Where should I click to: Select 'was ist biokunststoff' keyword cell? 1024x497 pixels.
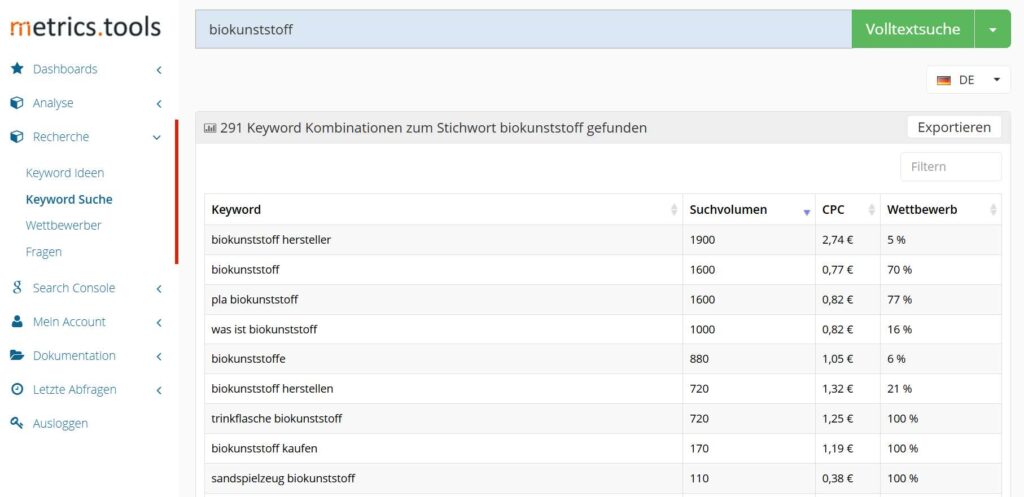[443, 329]
